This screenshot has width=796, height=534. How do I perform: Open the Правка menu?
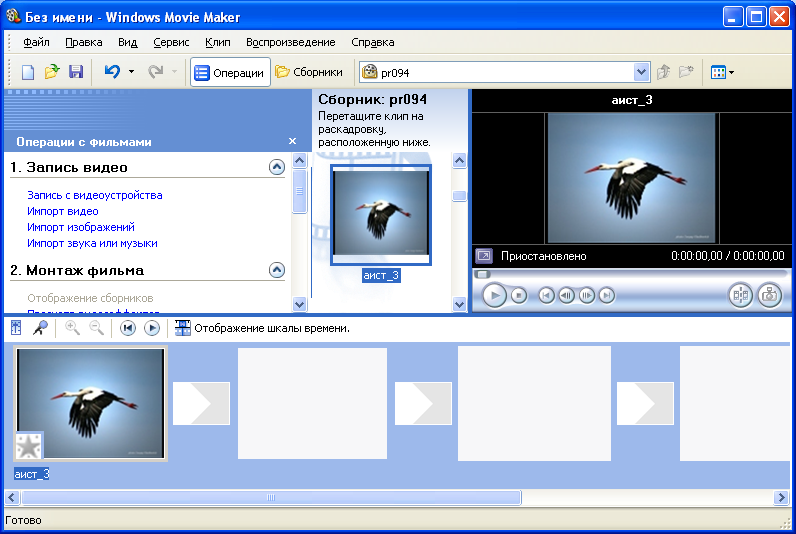tap(84, 42)
